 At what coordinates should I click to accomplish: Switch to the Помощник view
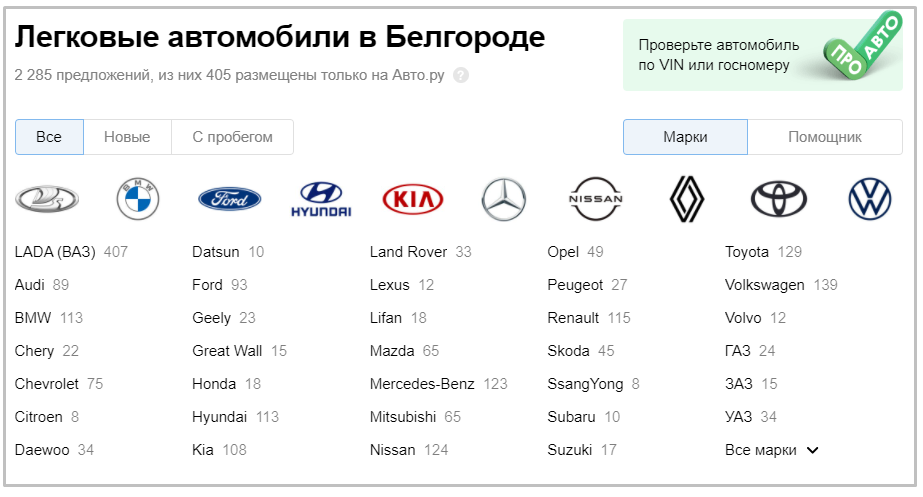[x=825, y=137]
